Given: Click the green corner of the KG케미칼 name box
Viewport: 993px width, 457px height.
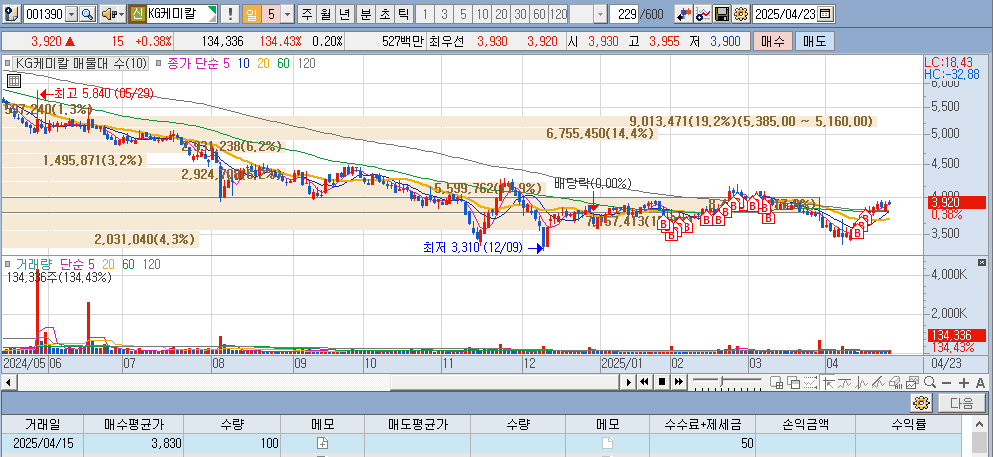Looking at the screenshot, I should pyautogui.click(x=213, y=9).
